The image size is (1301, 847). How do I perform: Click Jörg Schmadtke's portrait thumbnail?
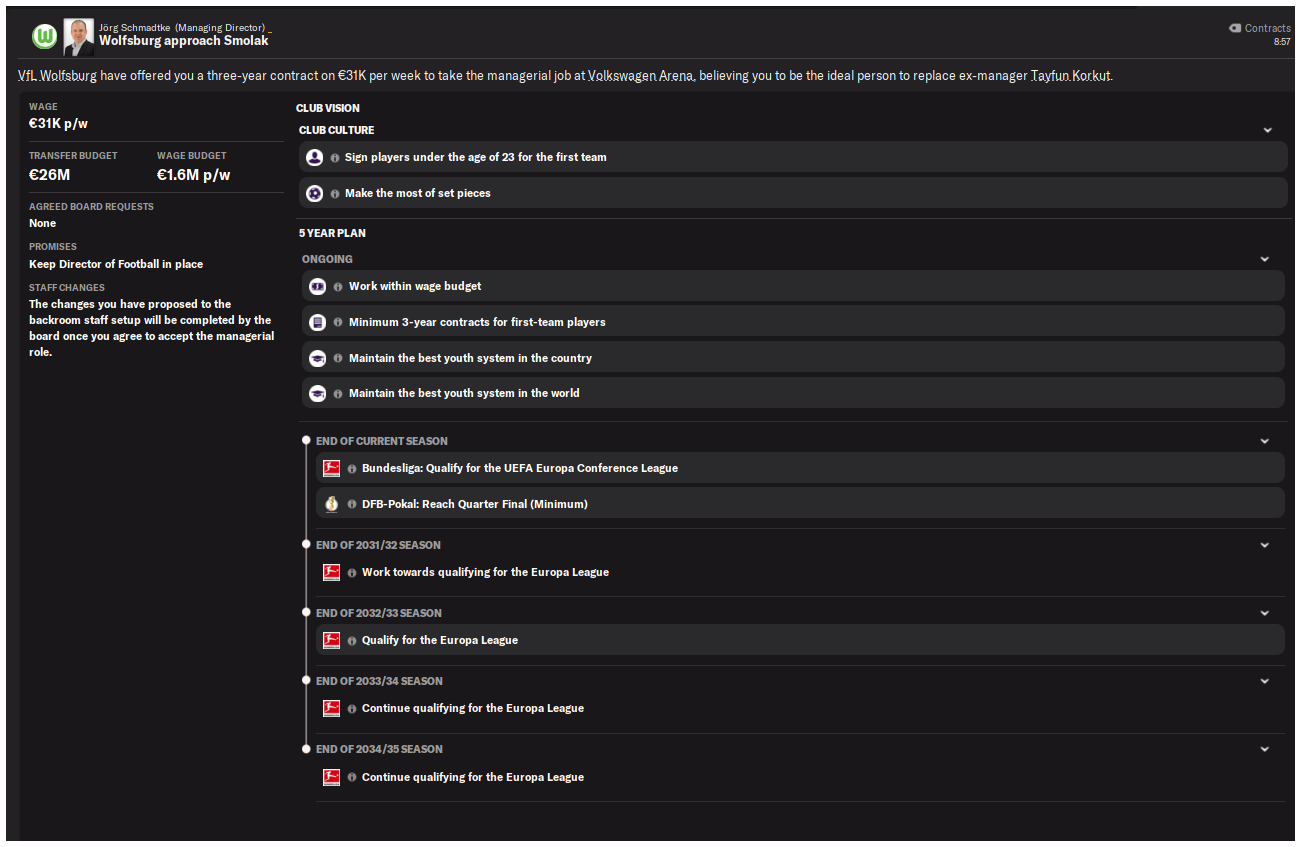point(79,37)
